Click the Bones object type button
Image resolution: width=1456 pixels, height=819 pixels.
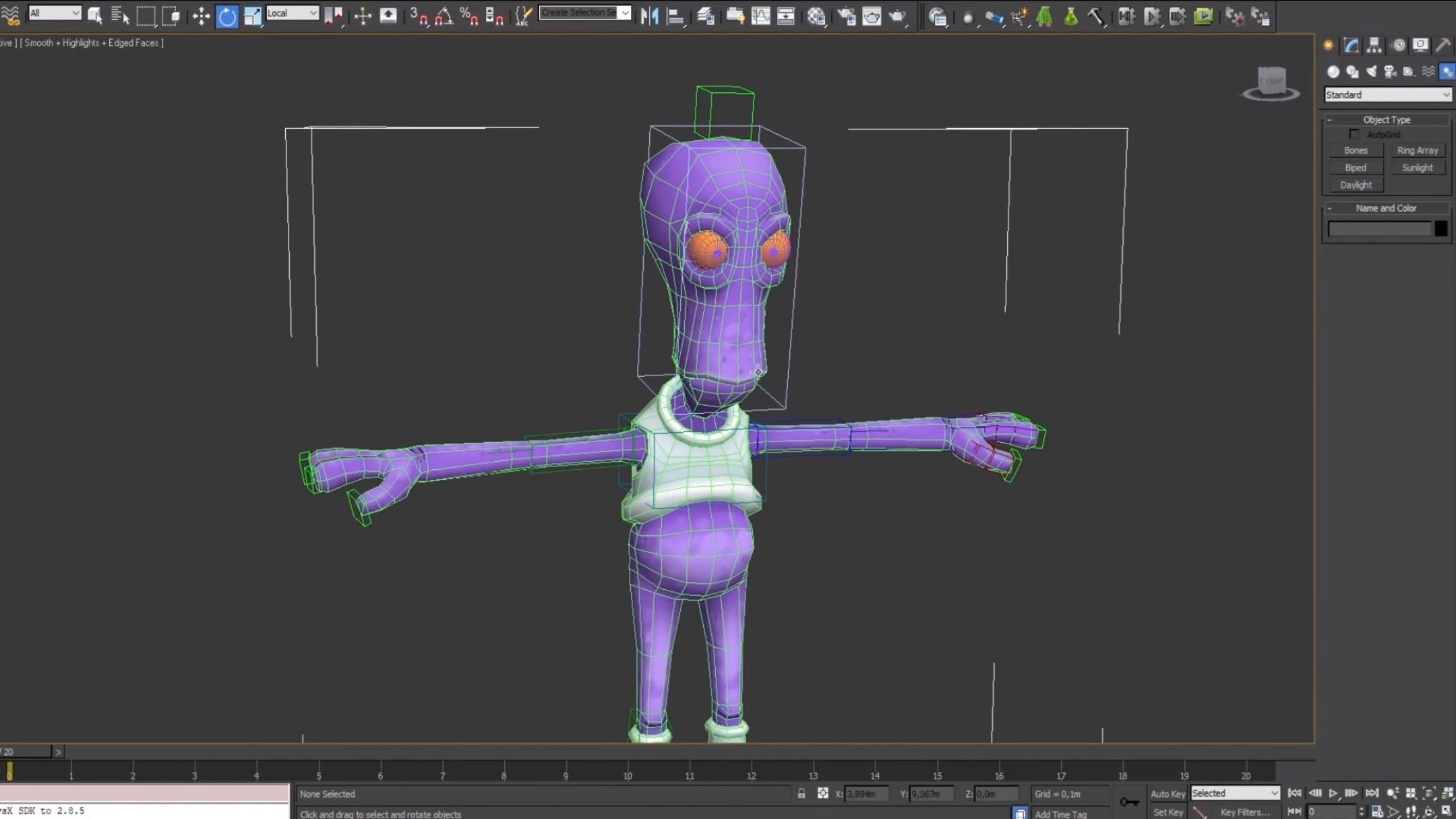coord(1356,150)
